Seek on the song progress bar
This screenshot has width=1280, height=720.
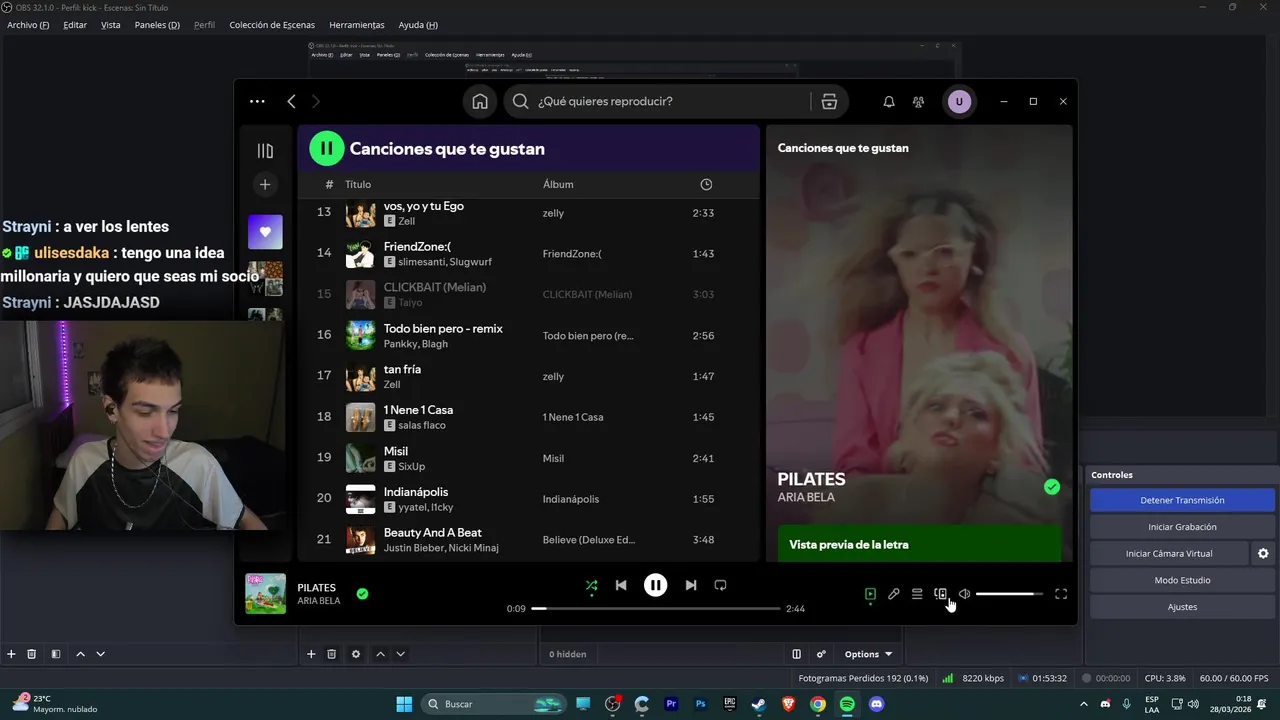click(x=655, y=608)
